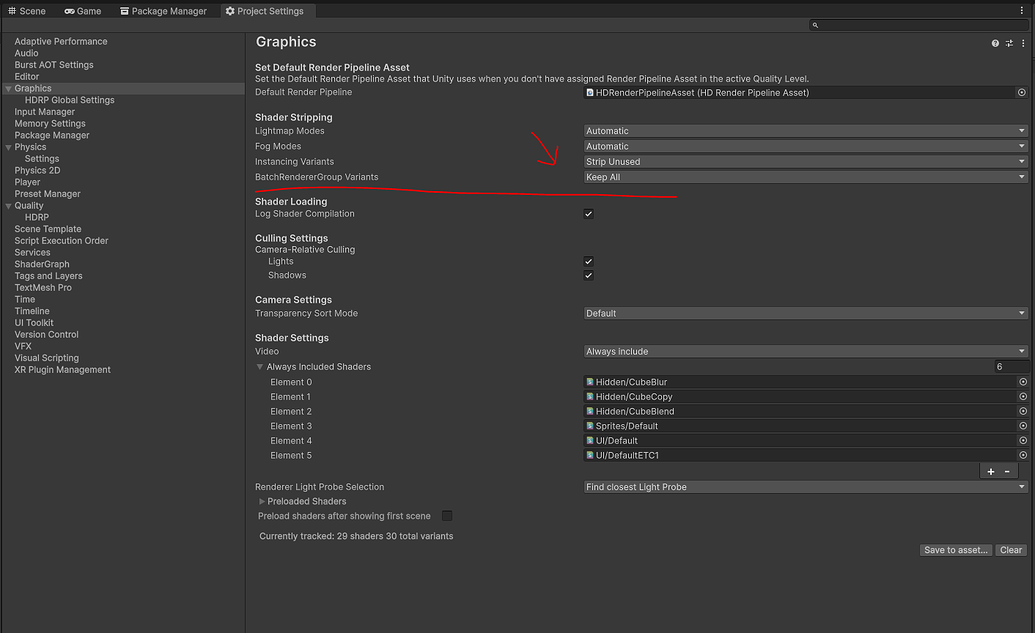This screenshot has width=1035, height=633.
Task: Open Graphics settings help documentation icon
Action: tap(995, 44)
